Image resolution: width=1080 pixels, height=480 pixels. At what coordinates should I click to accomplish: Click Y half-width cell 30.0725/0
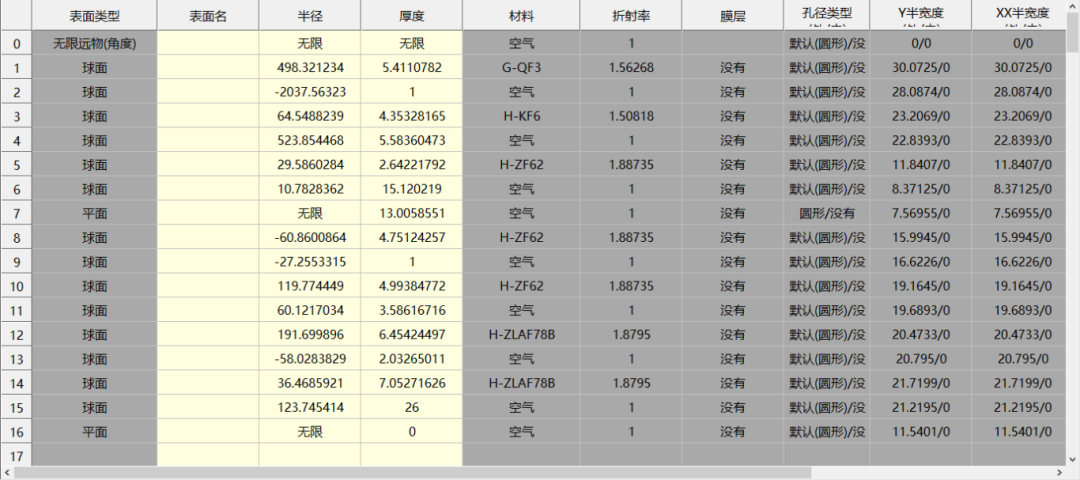[920, 67]
